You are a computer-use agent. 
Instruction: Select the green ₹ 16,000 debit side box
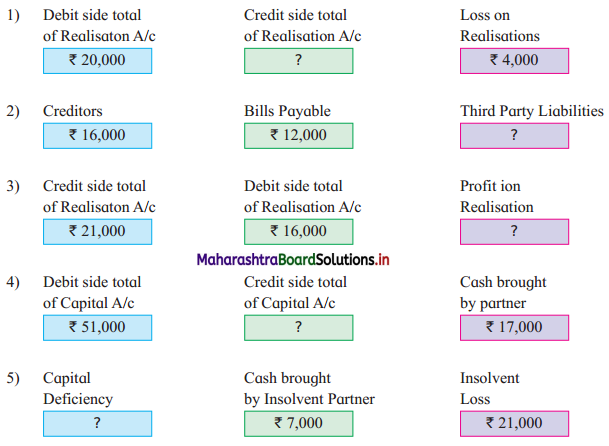coord(299,232)
